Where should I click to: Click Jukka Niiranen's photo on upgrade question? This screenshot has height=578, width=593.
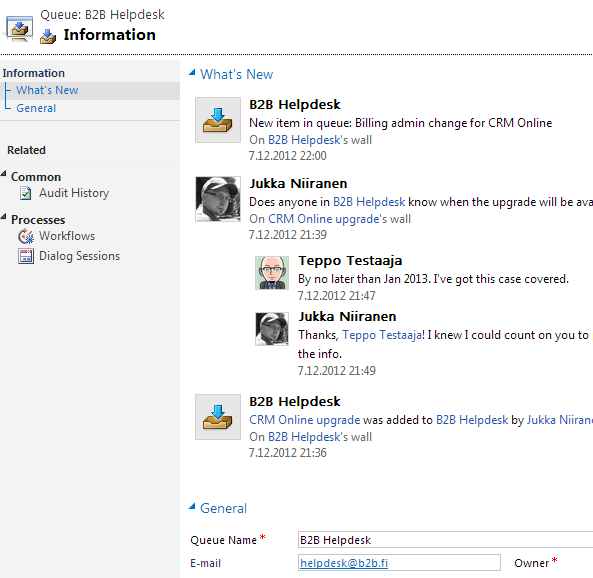coord(218,199)
